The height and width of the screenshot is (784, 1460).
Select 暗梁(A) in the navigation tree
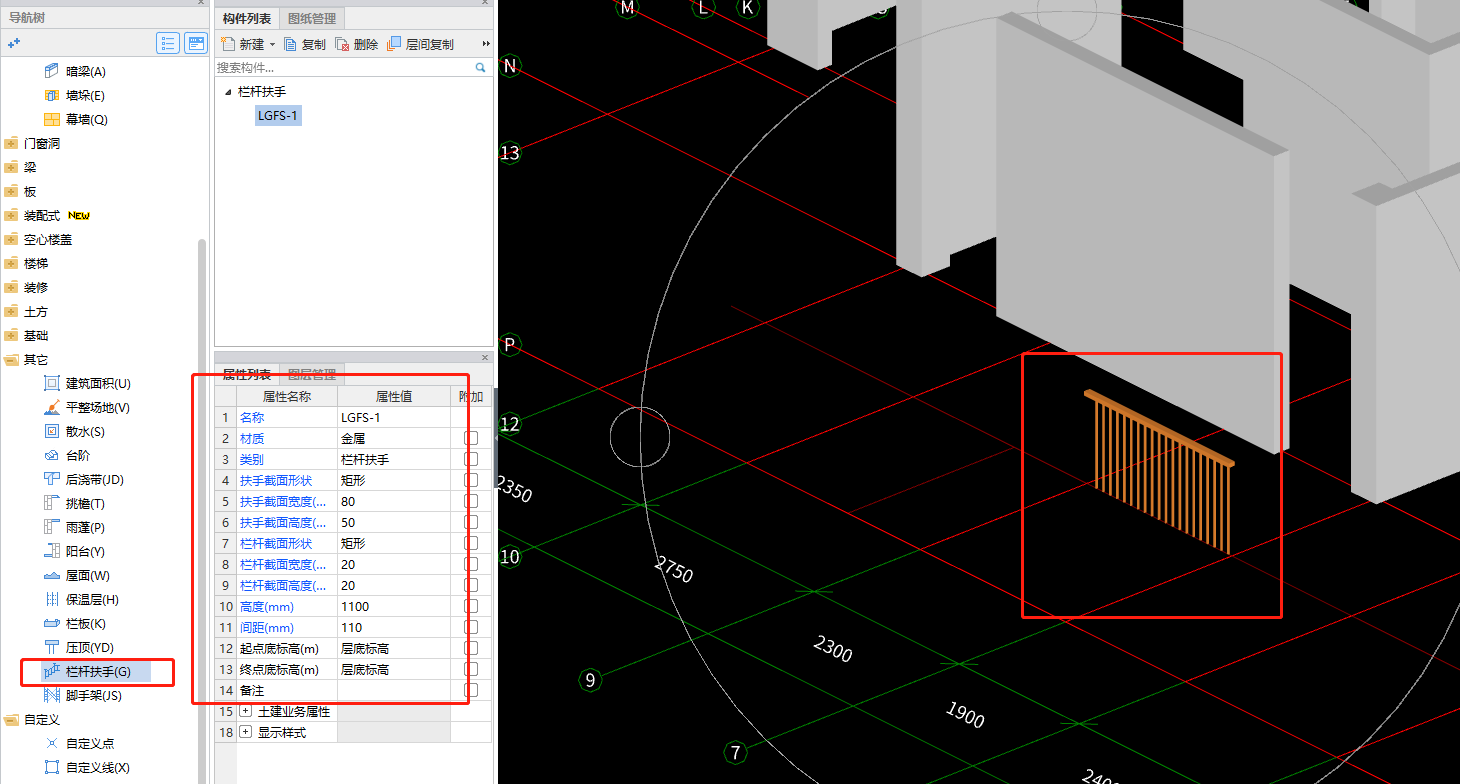(85, 71)
